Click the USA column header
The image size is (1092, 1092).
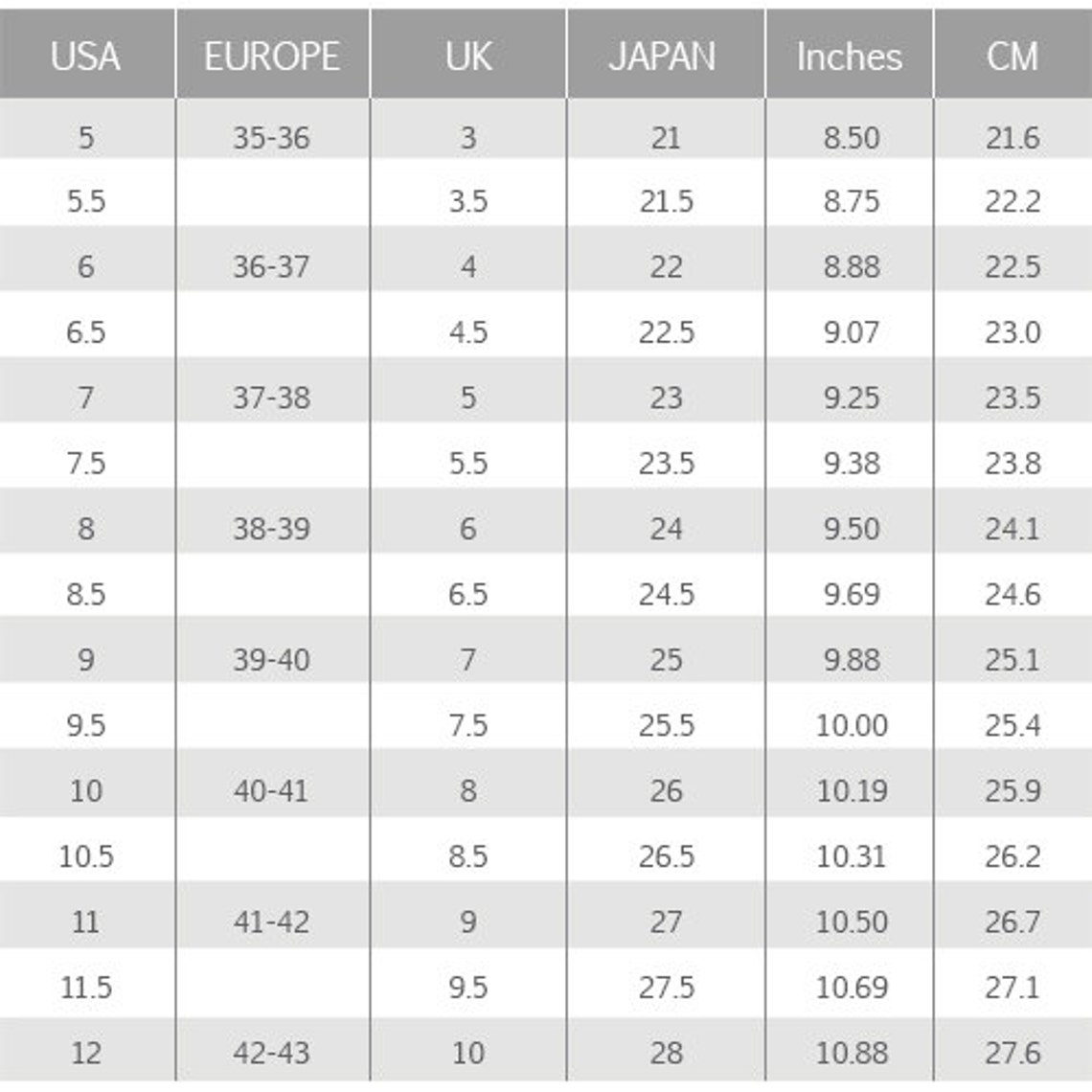pyautogui.click(x=85, y=56)
